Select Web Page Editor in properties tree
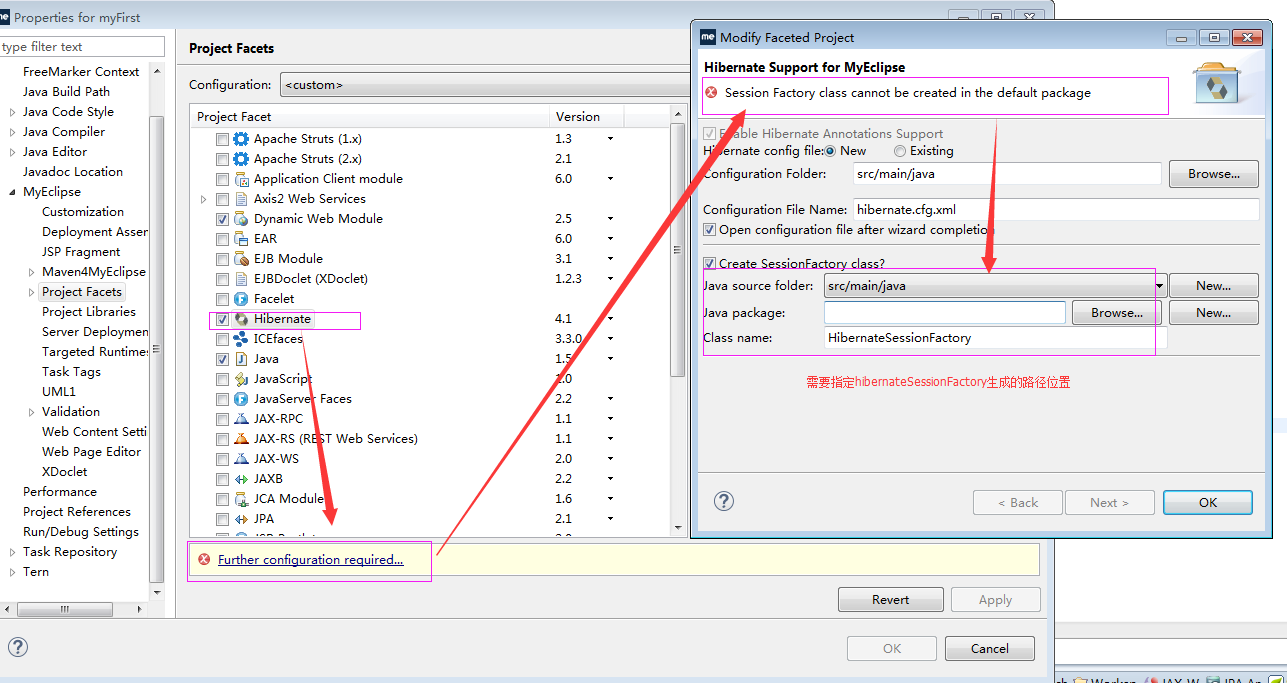Viewport: 1287px width, 683px height. click(x=91, y=452)
